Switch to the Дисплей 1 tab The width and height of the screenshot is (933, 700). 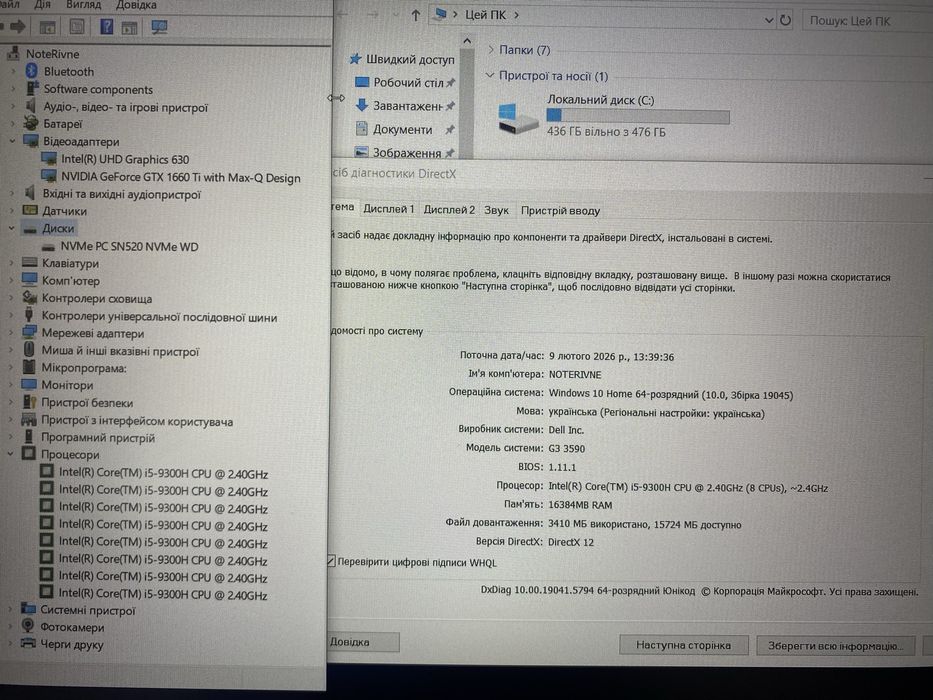389,209
